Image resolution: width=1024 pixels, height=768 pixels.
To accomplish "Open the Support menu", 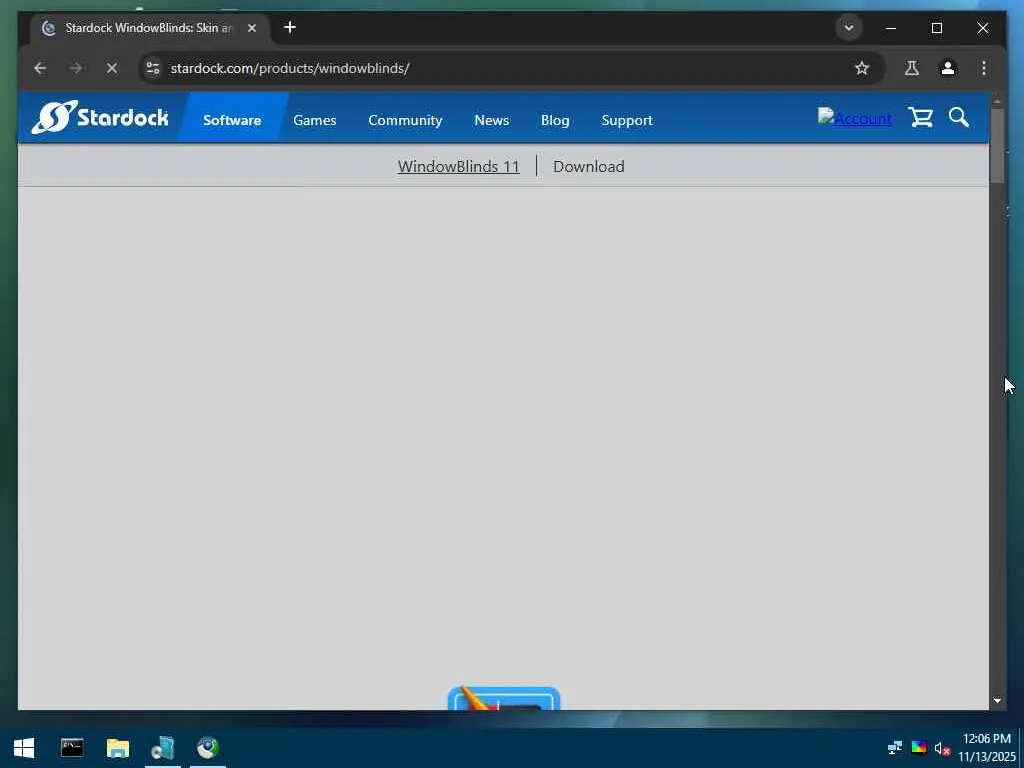I will coord(627,120).
